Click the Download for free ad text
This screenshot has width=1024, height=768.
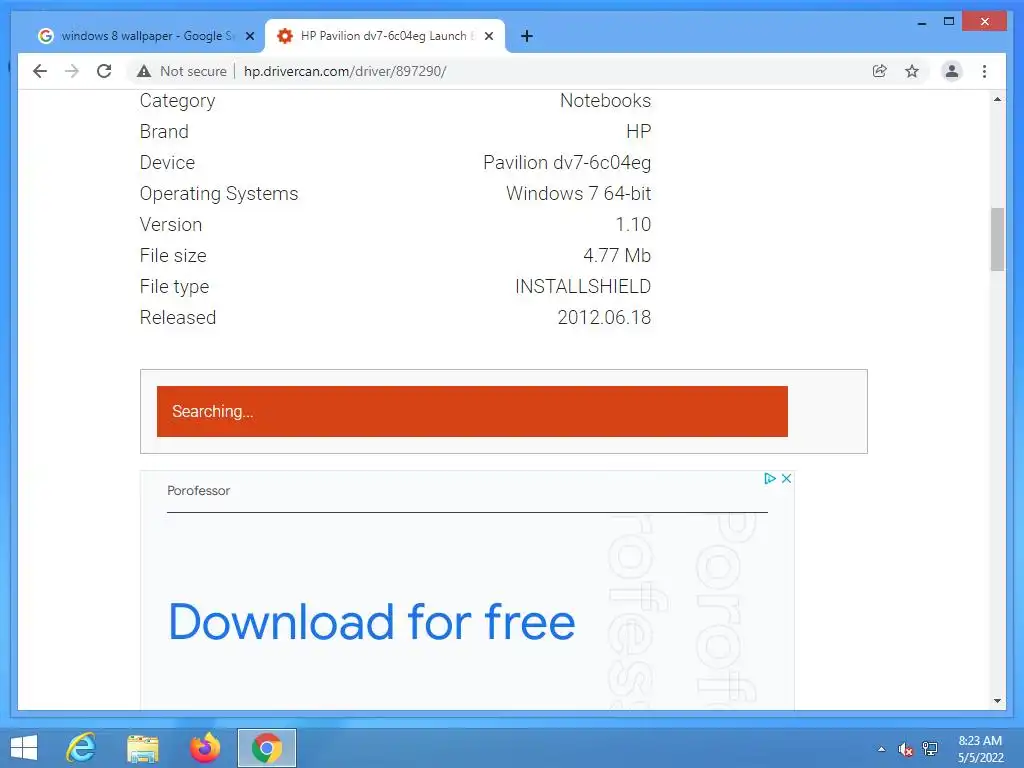click(372, 622)
